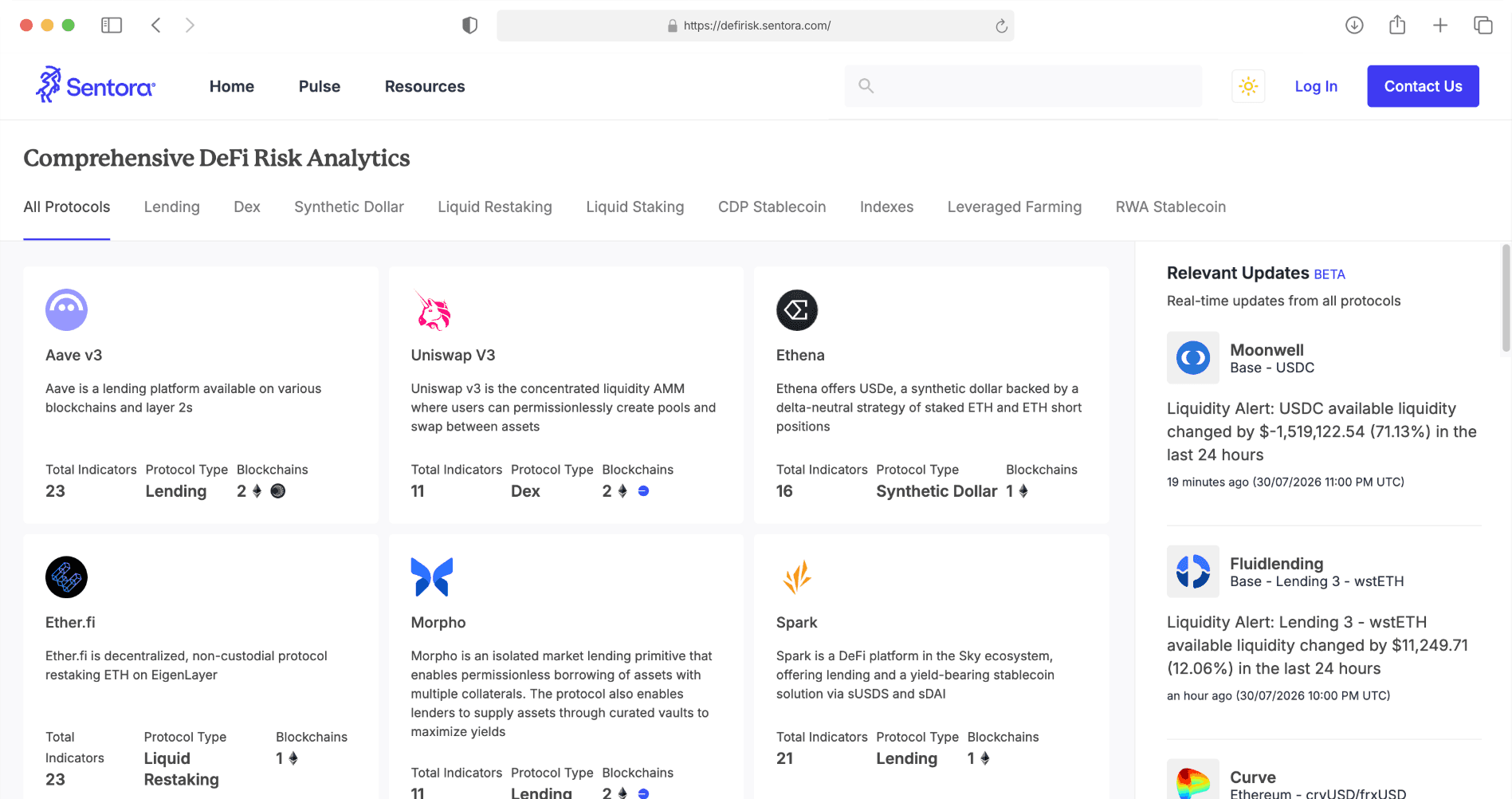Click the Base chain icon on Uniswap V3

[x=643, y=491]
